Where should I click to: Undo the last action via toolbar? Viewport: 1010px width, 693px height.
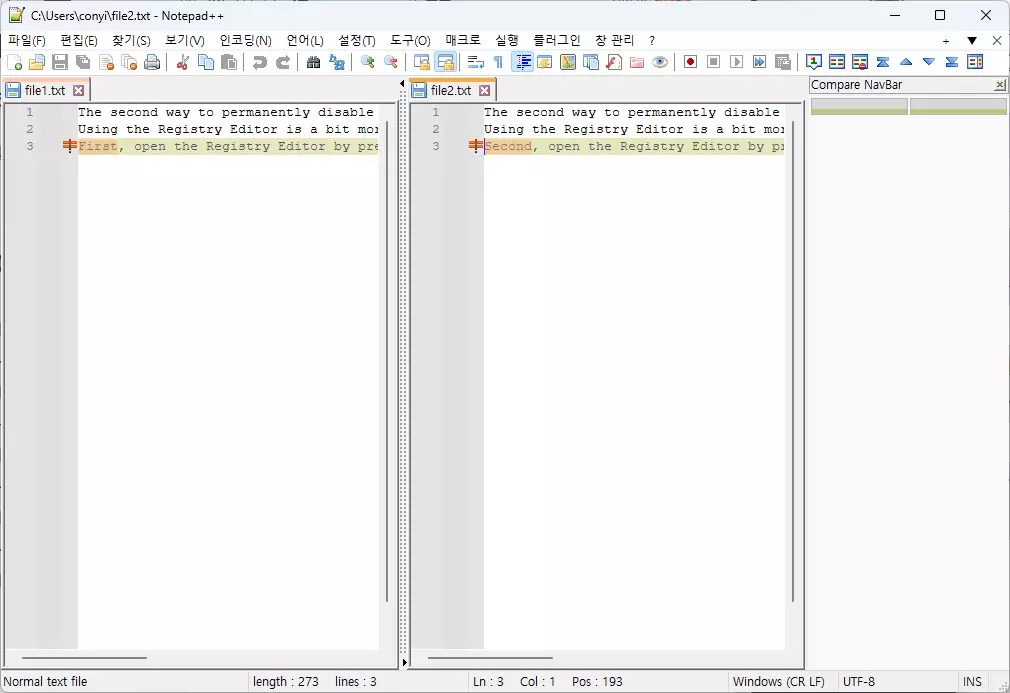pyautogui.click(x=260, y=62)
